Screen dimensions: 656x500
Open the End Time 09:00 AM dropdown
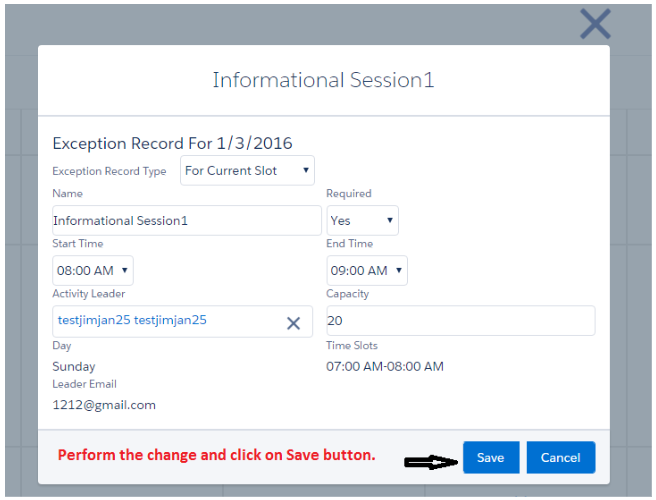click(x=367, y=270)
